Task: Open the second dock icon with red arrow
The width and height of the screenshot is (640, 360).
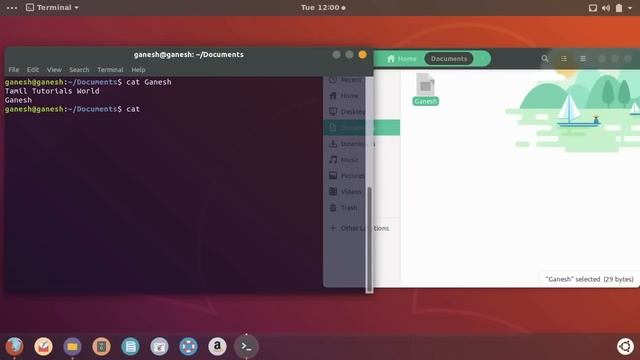Action: [43, 347]
